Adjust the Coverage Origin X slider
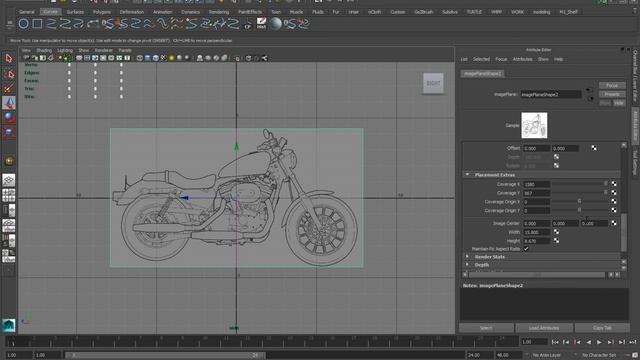This screenshot has width=640, height=360. (x=580, y=202)
